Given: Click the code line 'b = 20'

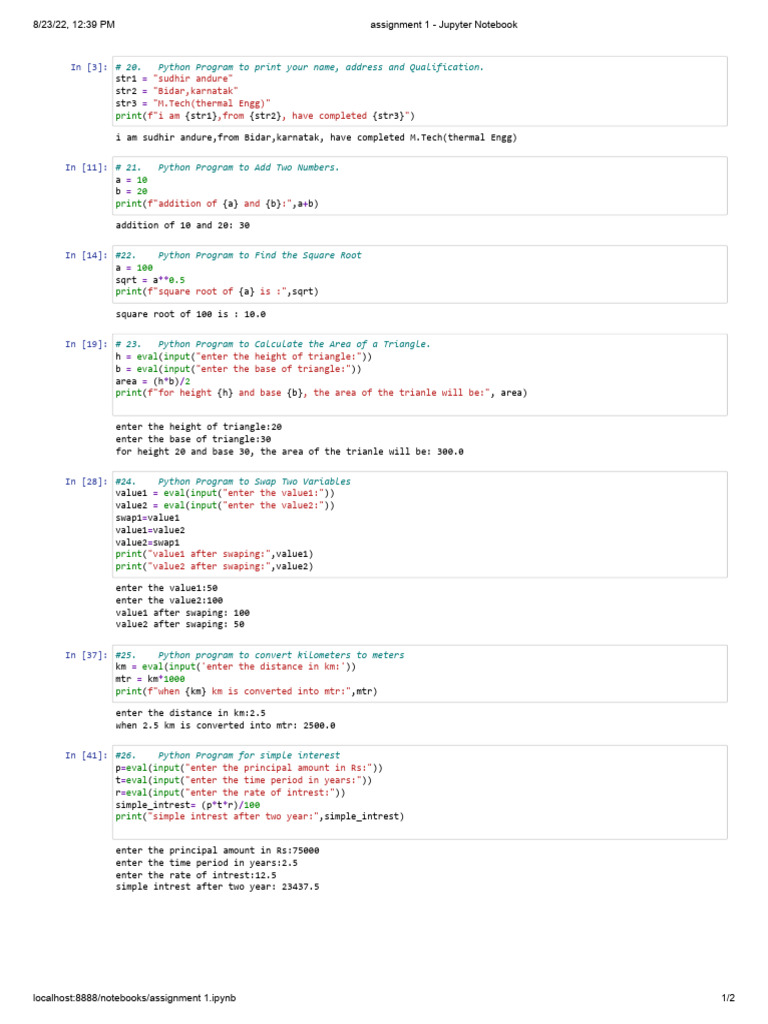Looking at the screenshot, I should [131, 192].
